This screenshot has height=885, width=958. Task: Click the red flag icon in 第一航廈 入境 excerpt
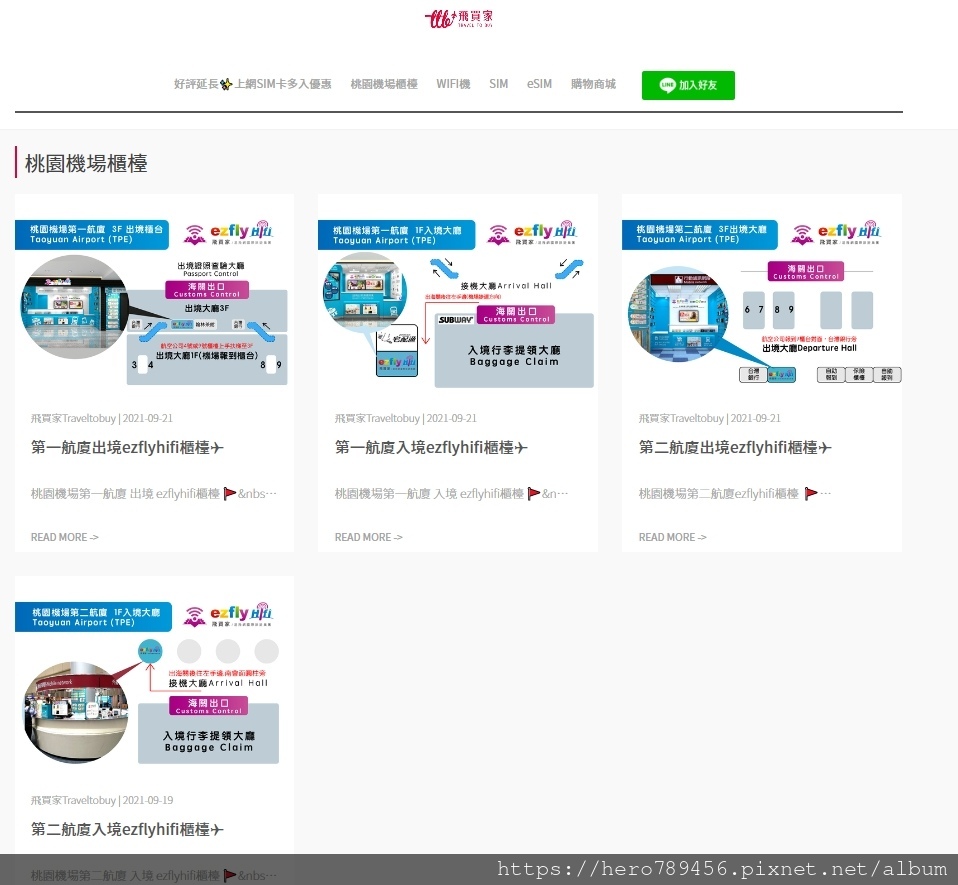(534, 493)
